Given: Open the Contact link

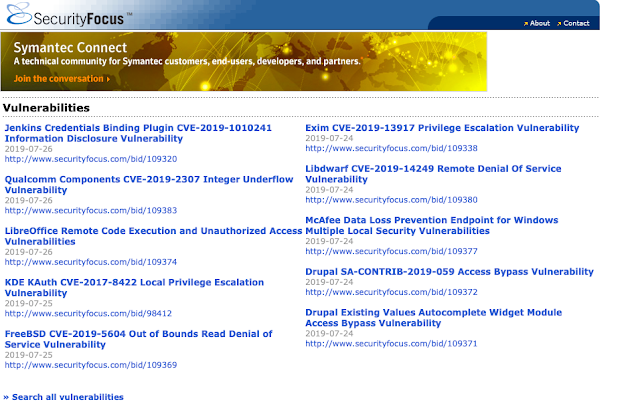Looking at the screenshot, I should click(576, 24).
